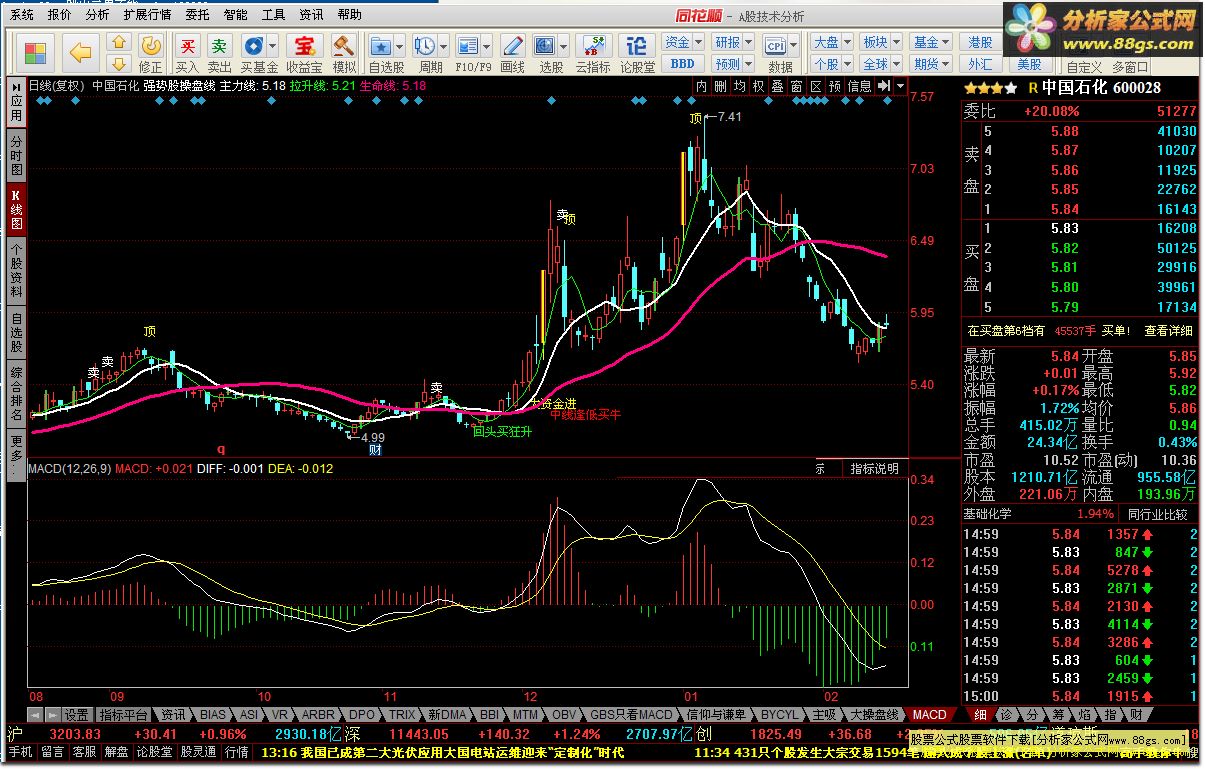The width and height of the screenshot is (1205, 769).
Task: Click the 查看详细 link
Action: 1169,330
